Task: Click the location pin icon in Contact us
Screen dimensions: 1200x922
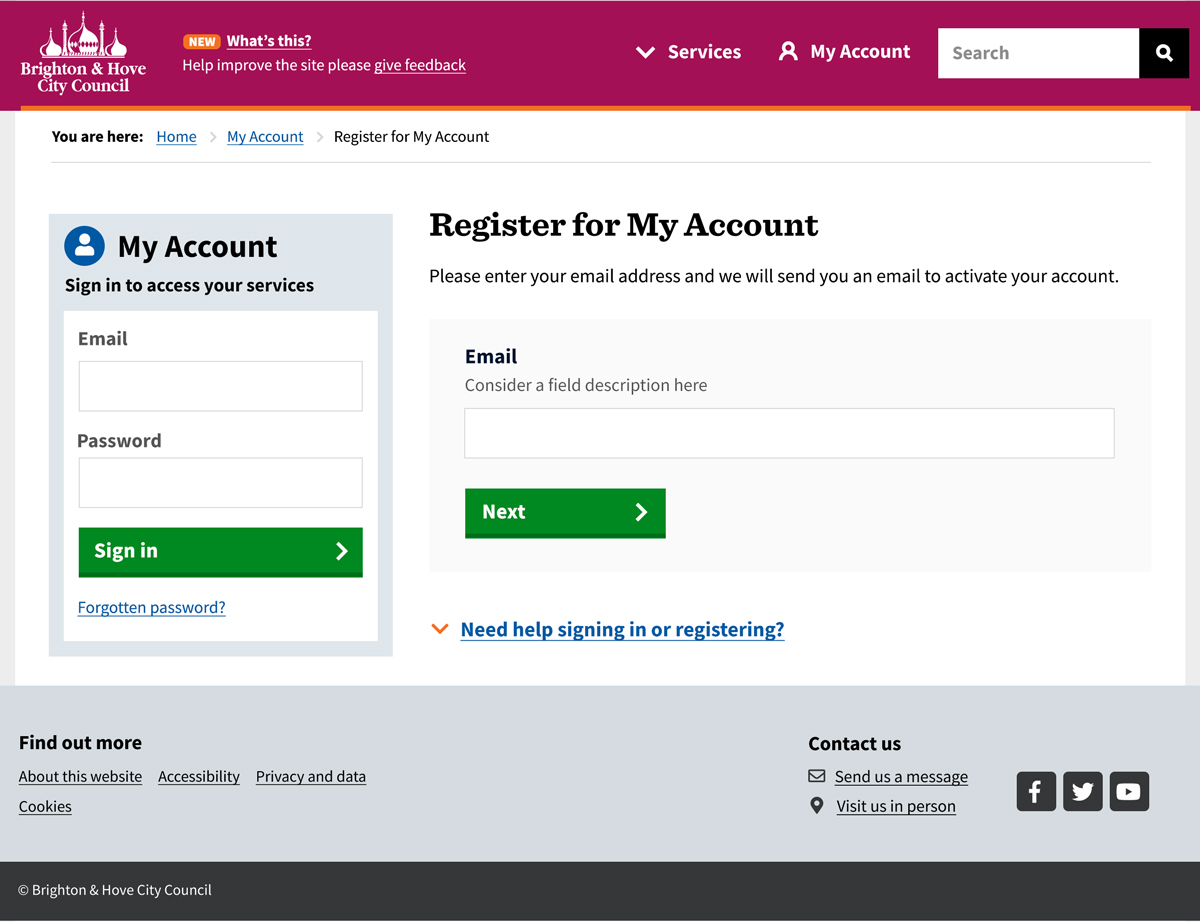Action: point(817,806)
